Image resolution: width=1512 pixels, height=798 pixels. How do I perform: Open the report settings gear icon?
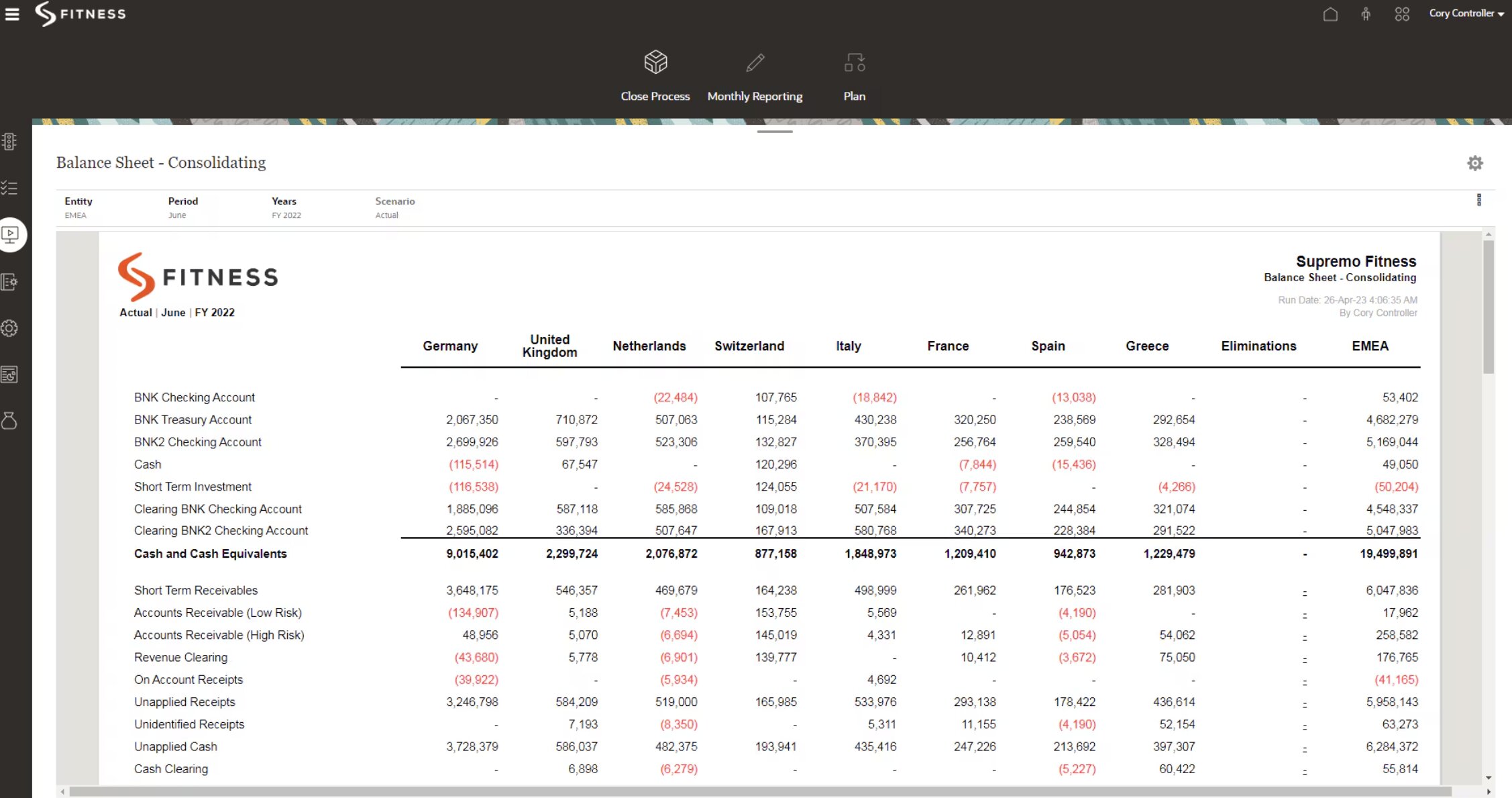(x=1474, y=163)
